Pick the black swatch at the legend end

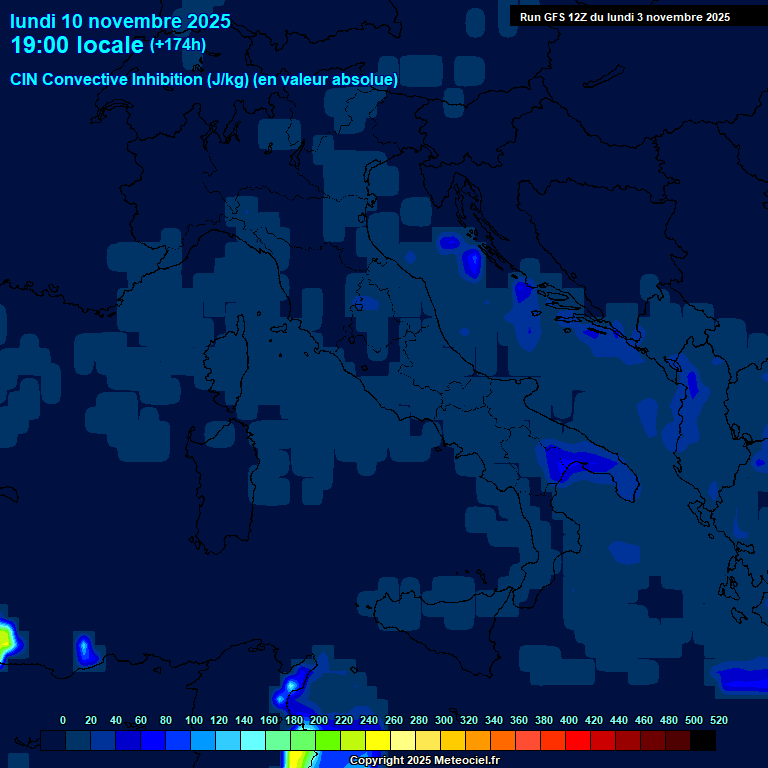click(x=703, y=741)
